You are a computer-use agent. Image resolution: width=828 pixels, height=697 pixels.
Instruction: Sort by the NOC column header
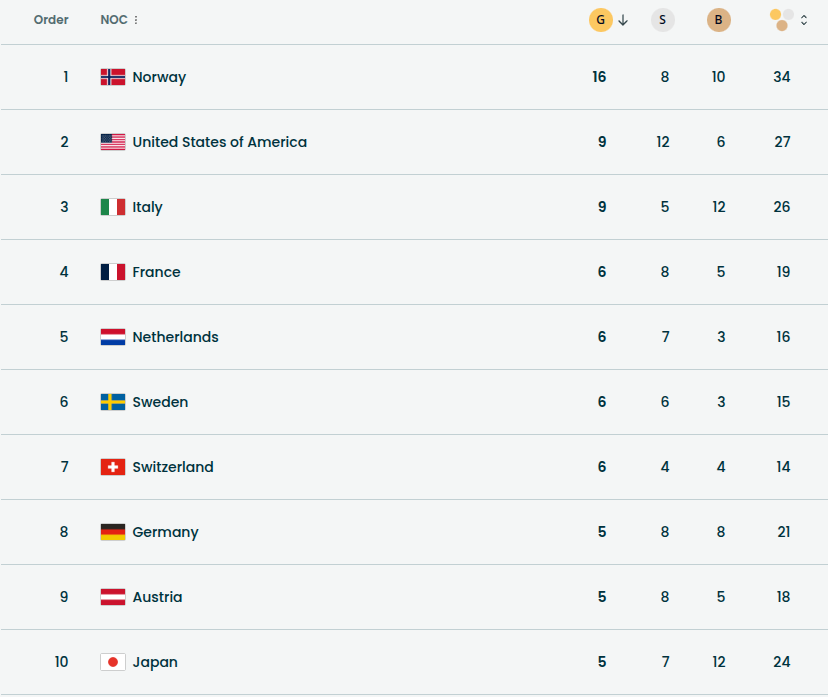click(113, 20)
